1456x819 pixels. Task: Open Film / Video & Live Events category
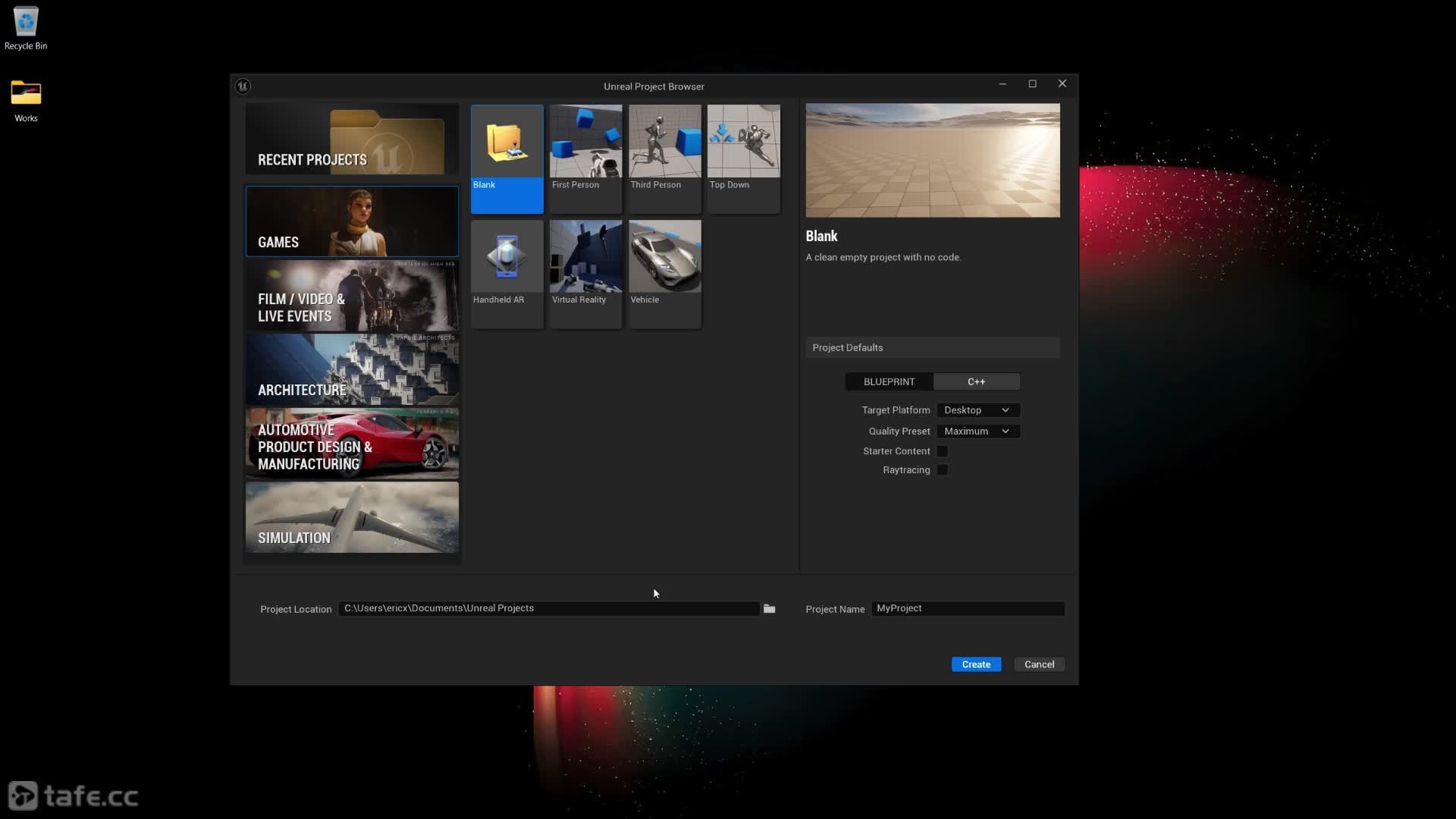(x=352, y=295)
